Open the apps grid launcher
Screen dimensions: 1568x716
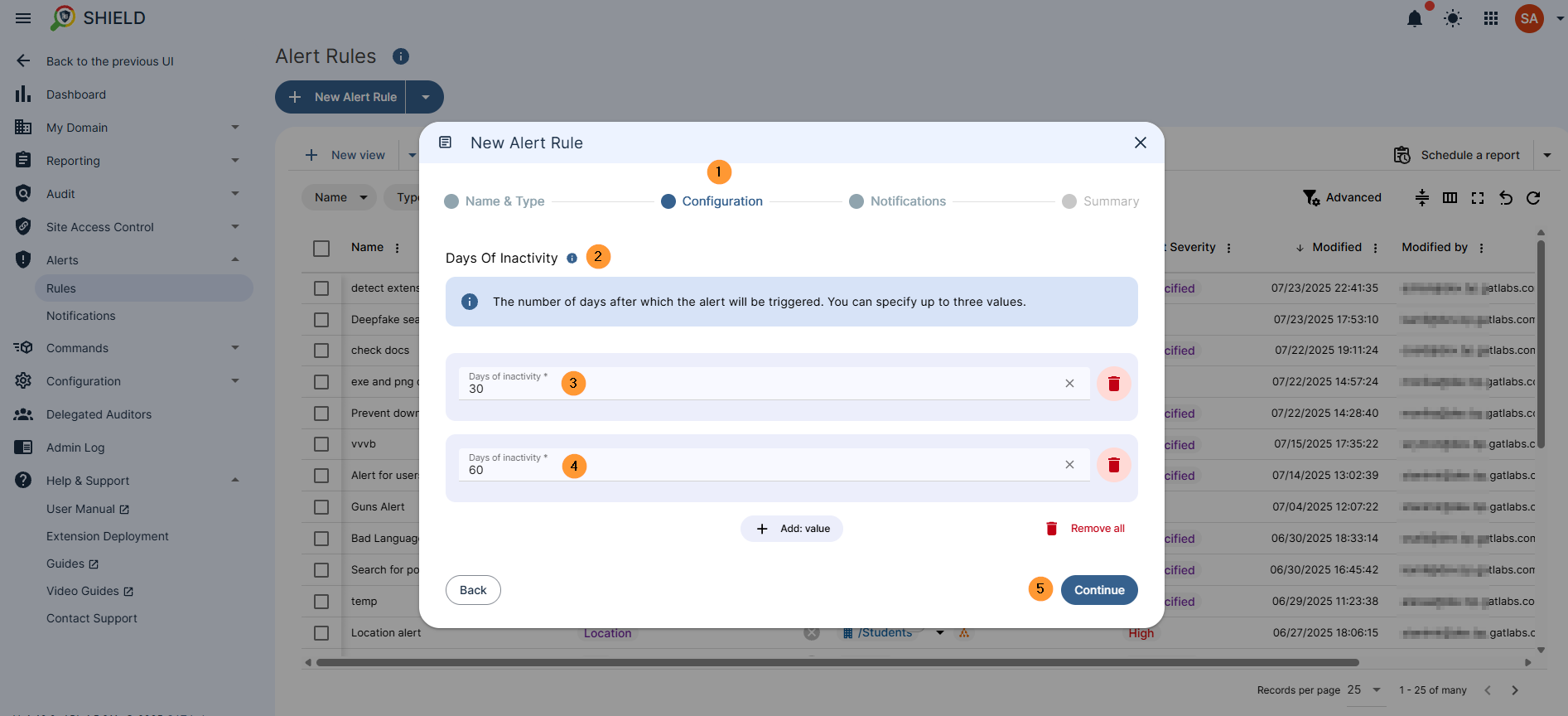pos(1491,18)
